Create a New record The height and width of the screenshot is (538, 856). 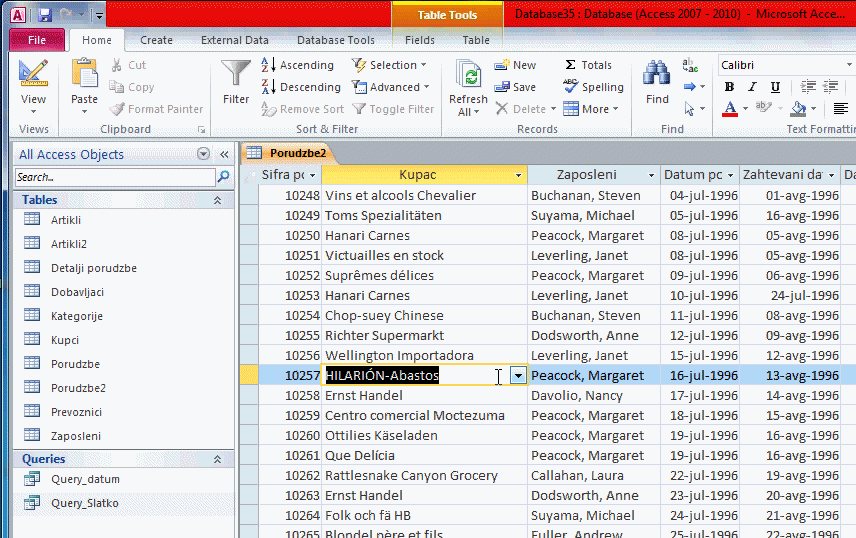click(515, 65)
